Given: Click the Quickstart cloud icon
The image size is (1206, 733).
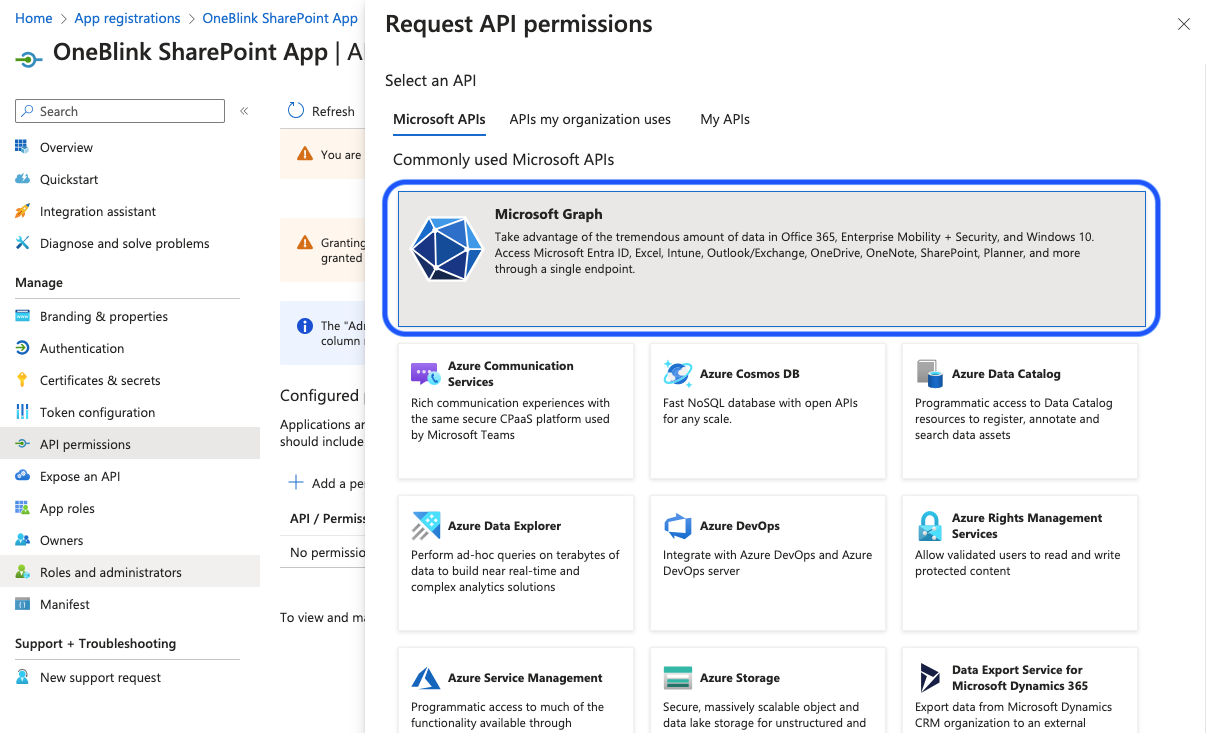Looking at the screenshot, I should [22, 179].
